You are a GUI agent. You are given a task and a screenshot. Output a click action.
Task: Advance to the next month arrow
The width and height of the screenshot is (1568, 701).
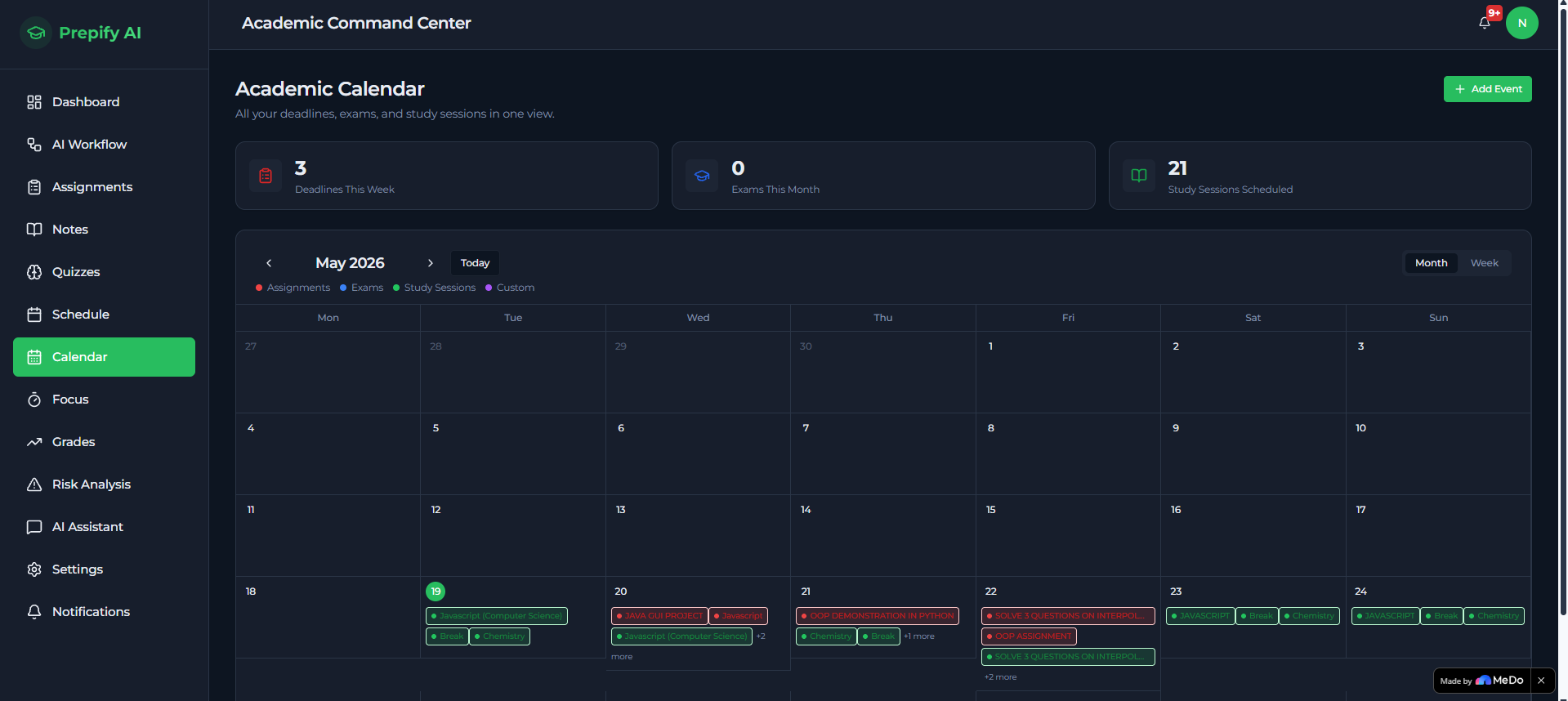pyautogui.click(x=431, y=263)
